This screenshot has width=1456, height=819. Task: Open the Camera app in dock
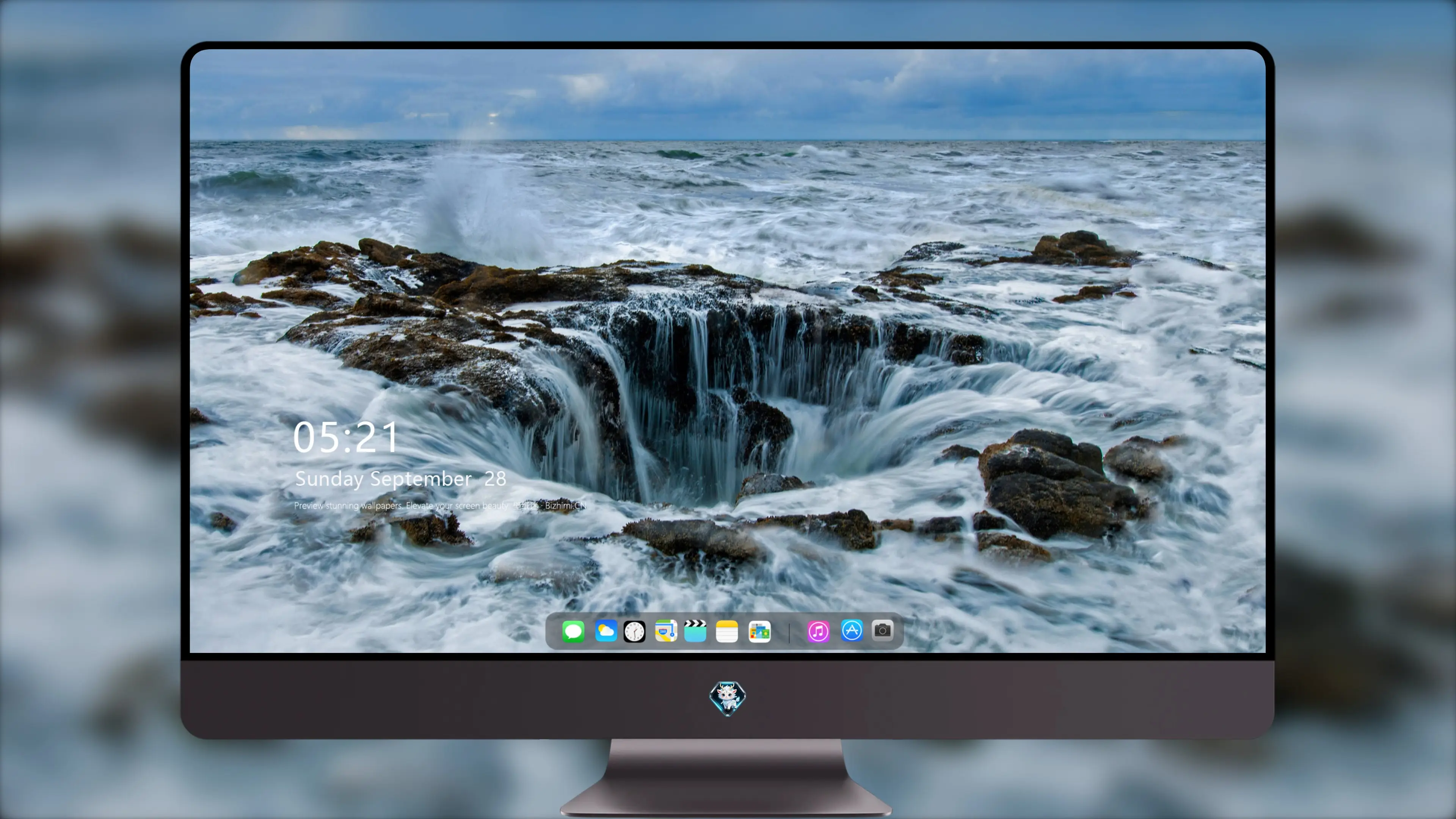point(882,630)
